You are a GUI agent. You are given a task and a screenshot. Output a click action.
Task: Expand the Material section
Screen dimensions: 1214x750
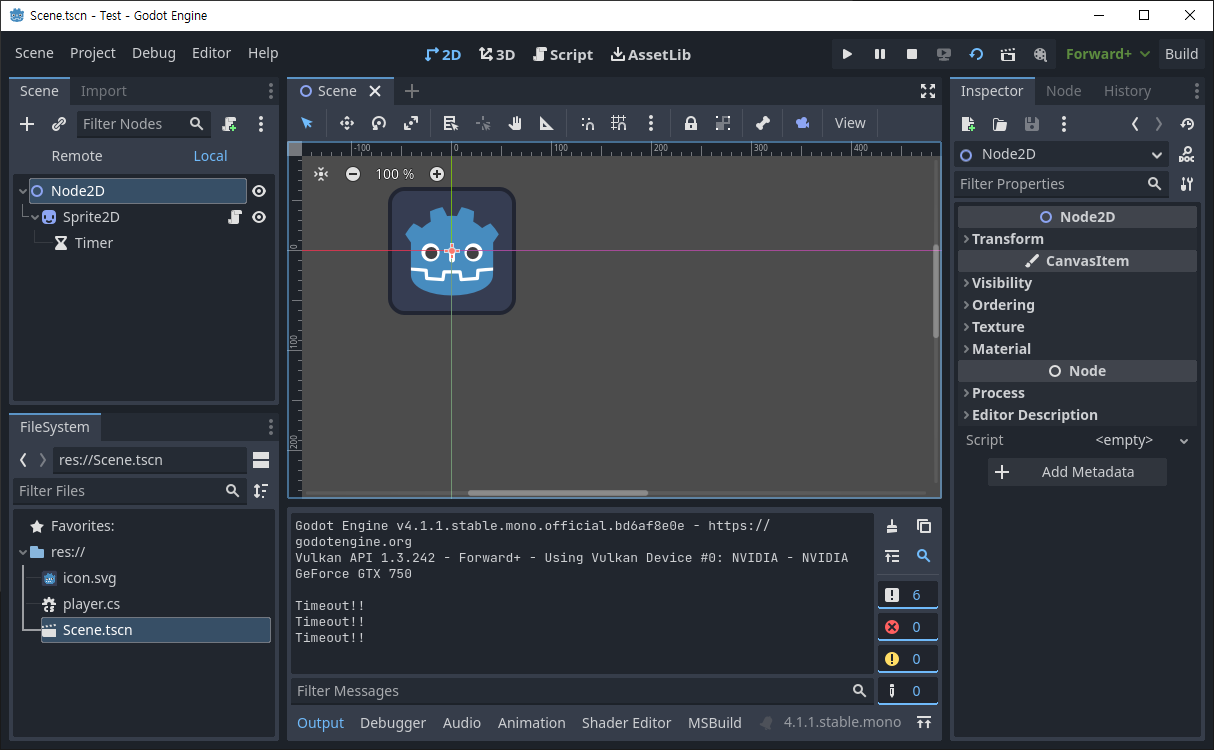point(1077,349)
